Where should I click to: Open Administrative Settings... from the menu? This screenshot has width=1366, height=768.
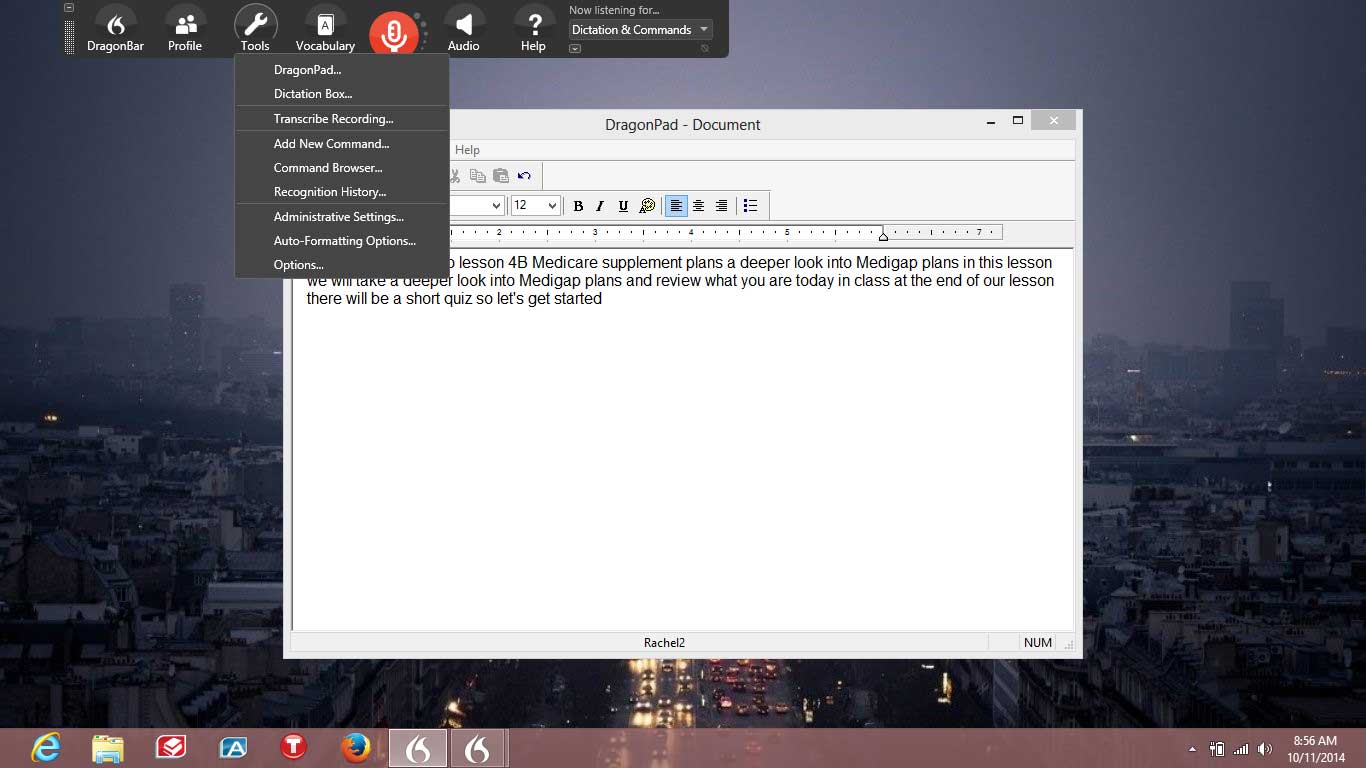(x=341, y=217)
